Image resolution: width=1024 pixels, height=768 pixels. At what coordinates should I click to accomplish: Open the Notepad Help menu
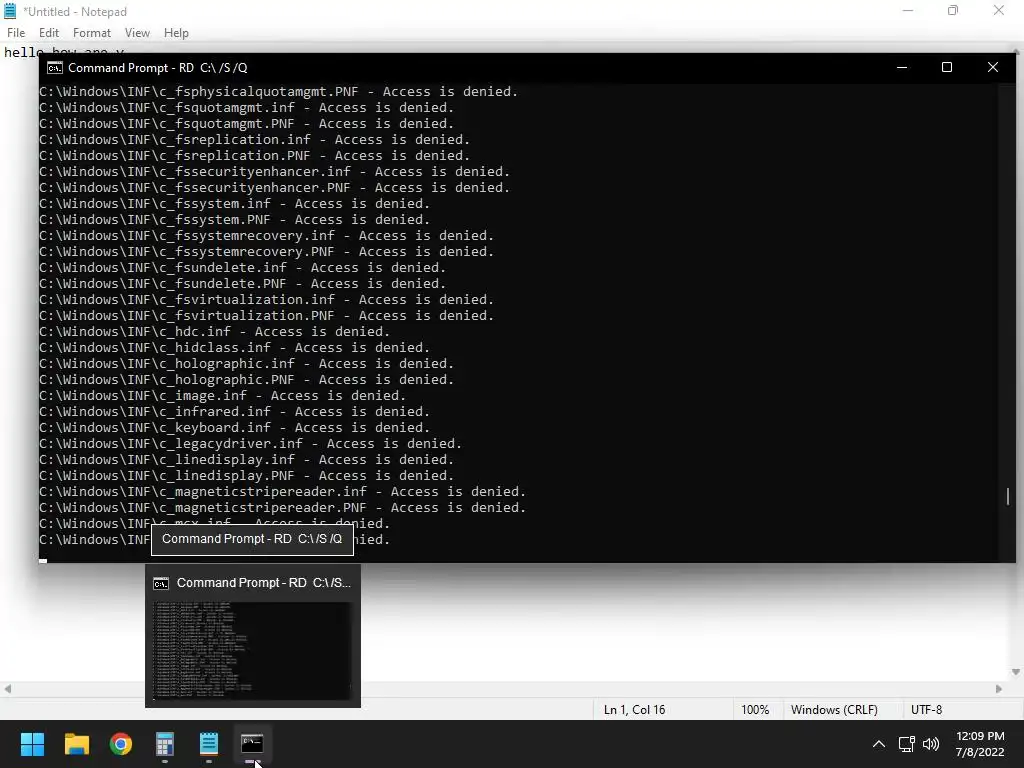176,33
